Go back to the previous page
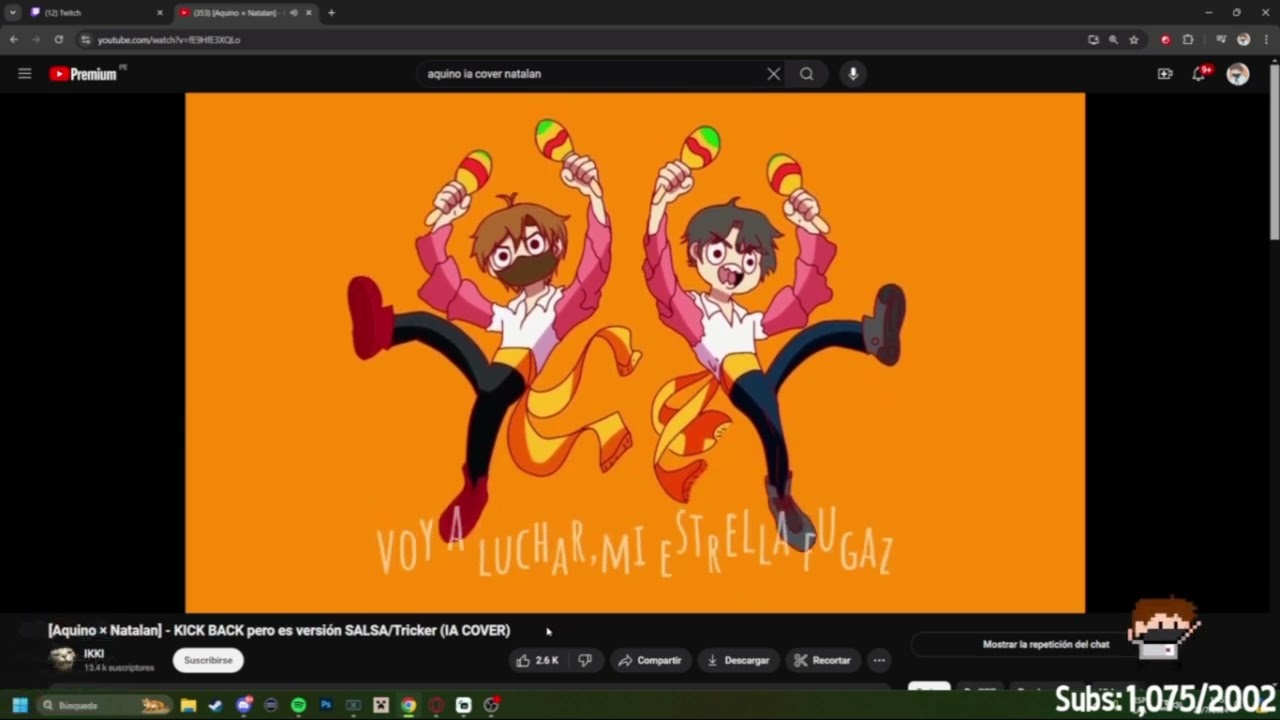This screenshot has width=1280, height=720. (13, 40)
